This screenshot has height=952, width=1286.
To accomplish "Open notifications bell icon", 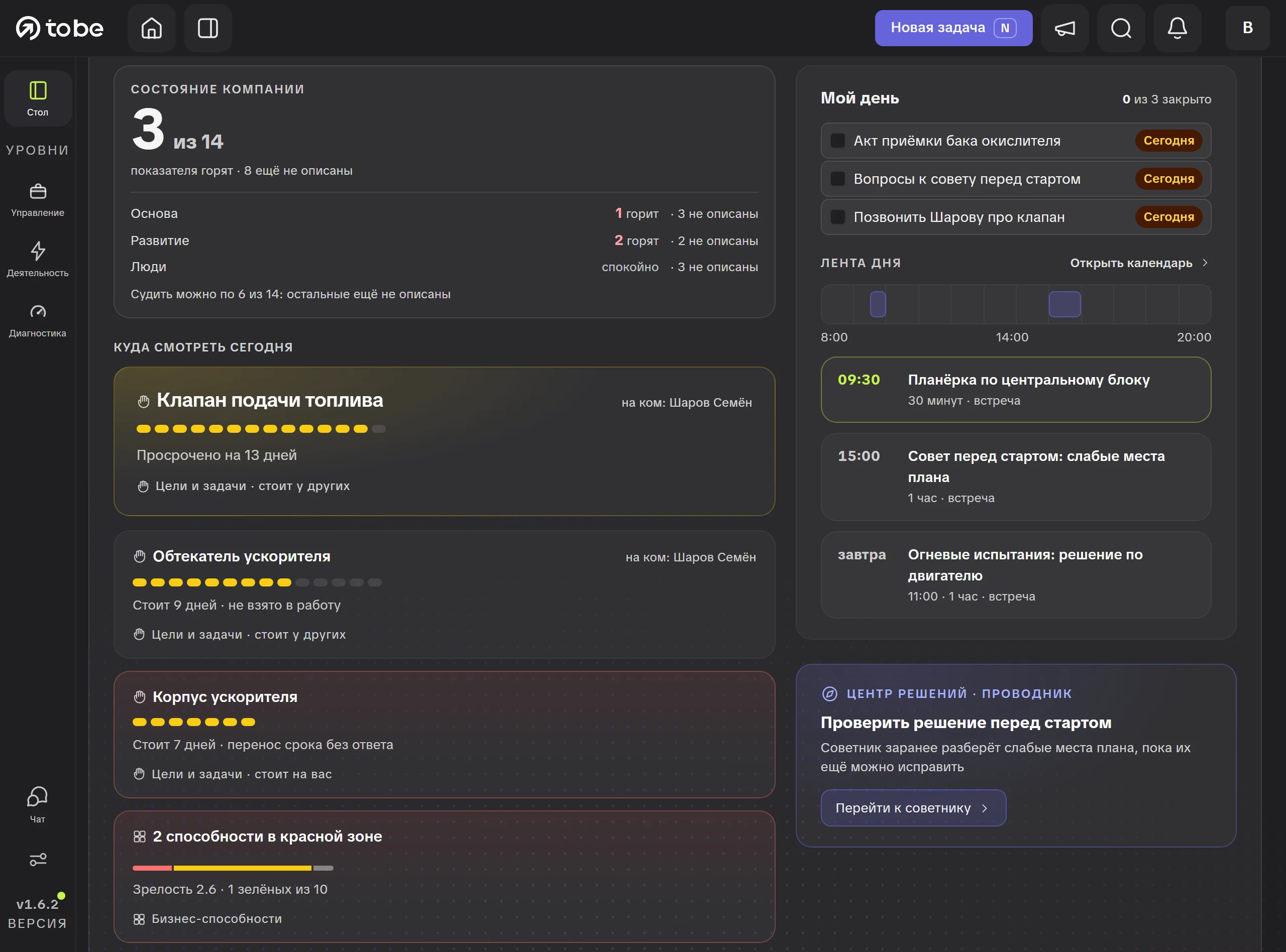I will pyautogui.click(x=1177, y=28).
